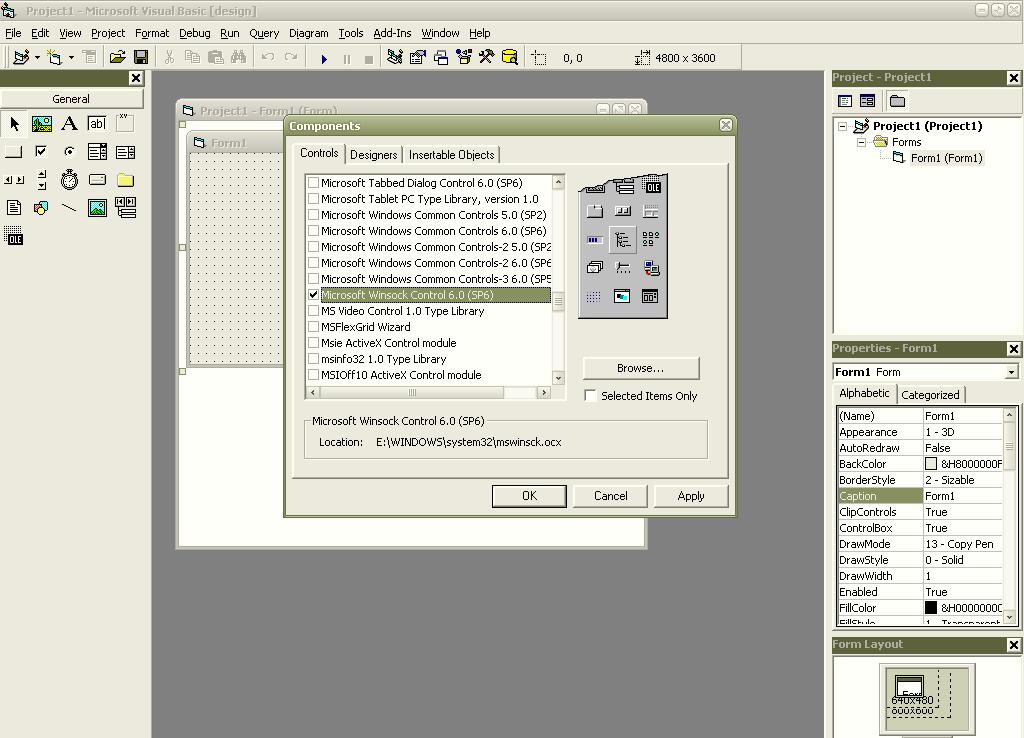Open the Menu Editor from the toolbar
Image resolution: width=1024 pixels, height=738 pixels.
click(x=89, y=57)
